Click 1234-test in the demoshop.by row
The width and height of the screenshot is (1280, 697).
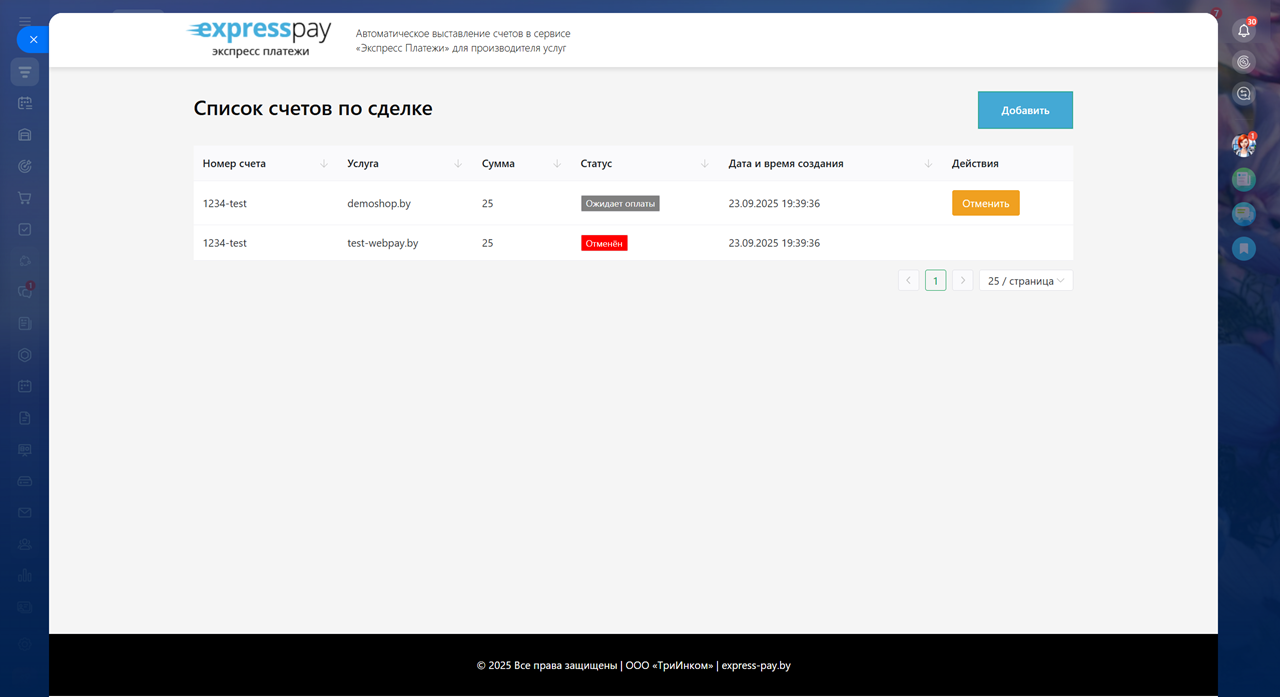pyautogui.click(x=225, y=203)
